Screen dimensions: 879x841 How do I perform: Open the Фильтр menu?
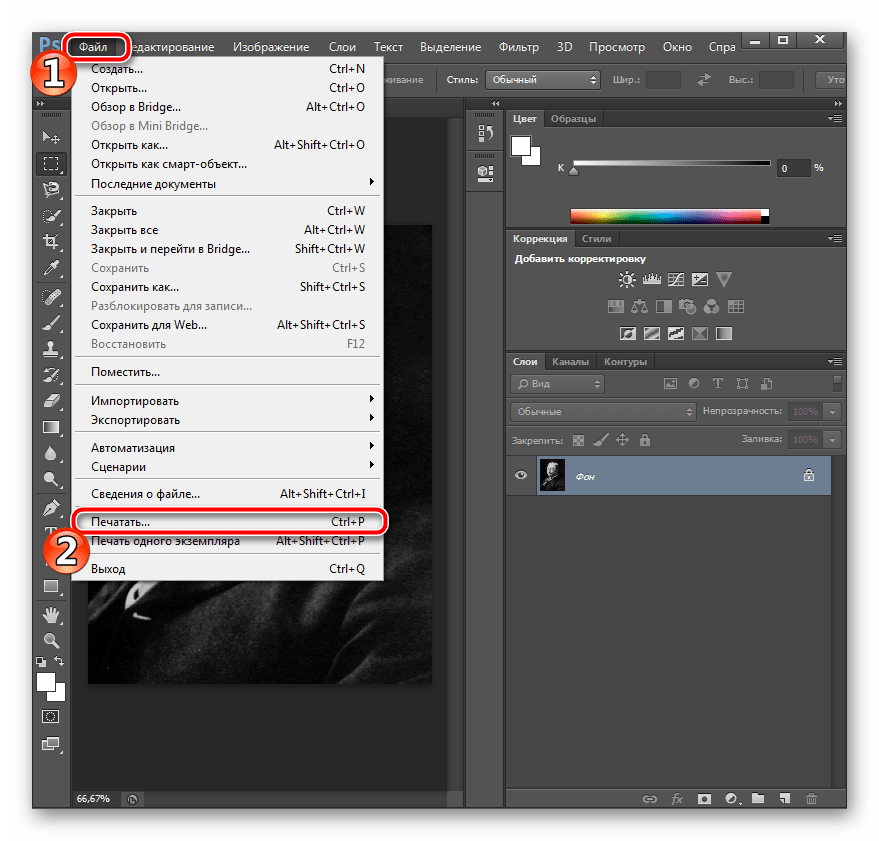(518, 46)
